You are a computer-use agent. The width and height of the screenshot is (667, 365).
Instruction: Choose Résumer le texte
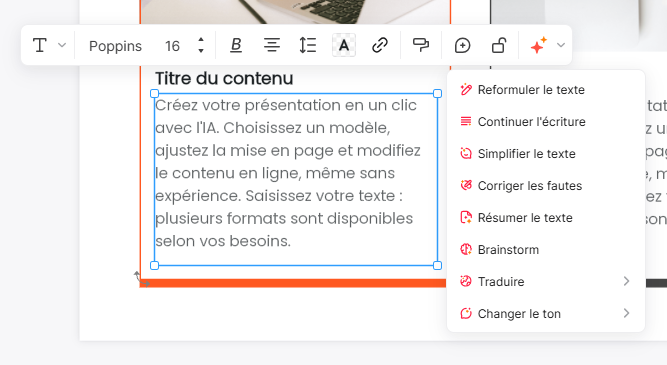point(546,217)
